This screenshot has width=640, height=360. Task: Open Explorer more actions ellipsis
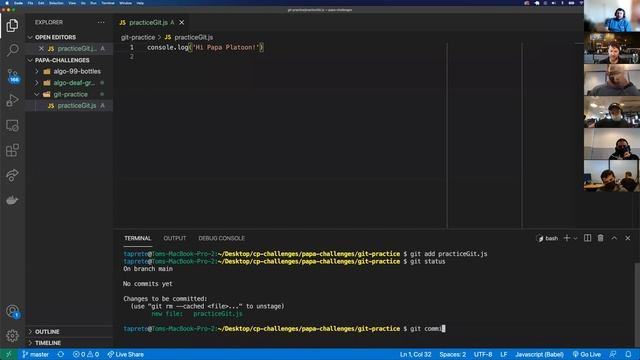point(101,22)
